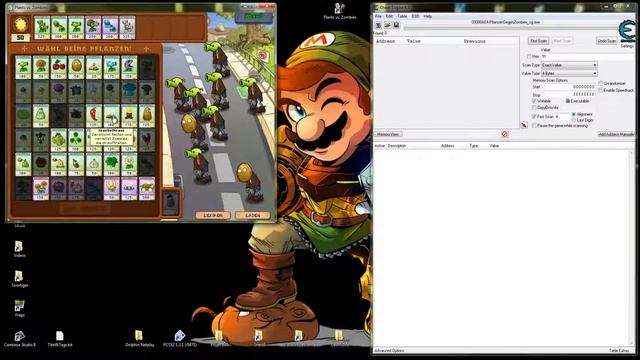Select the Alignment radio button
Screen dimensions: 640x360
[x=574, y=114]
